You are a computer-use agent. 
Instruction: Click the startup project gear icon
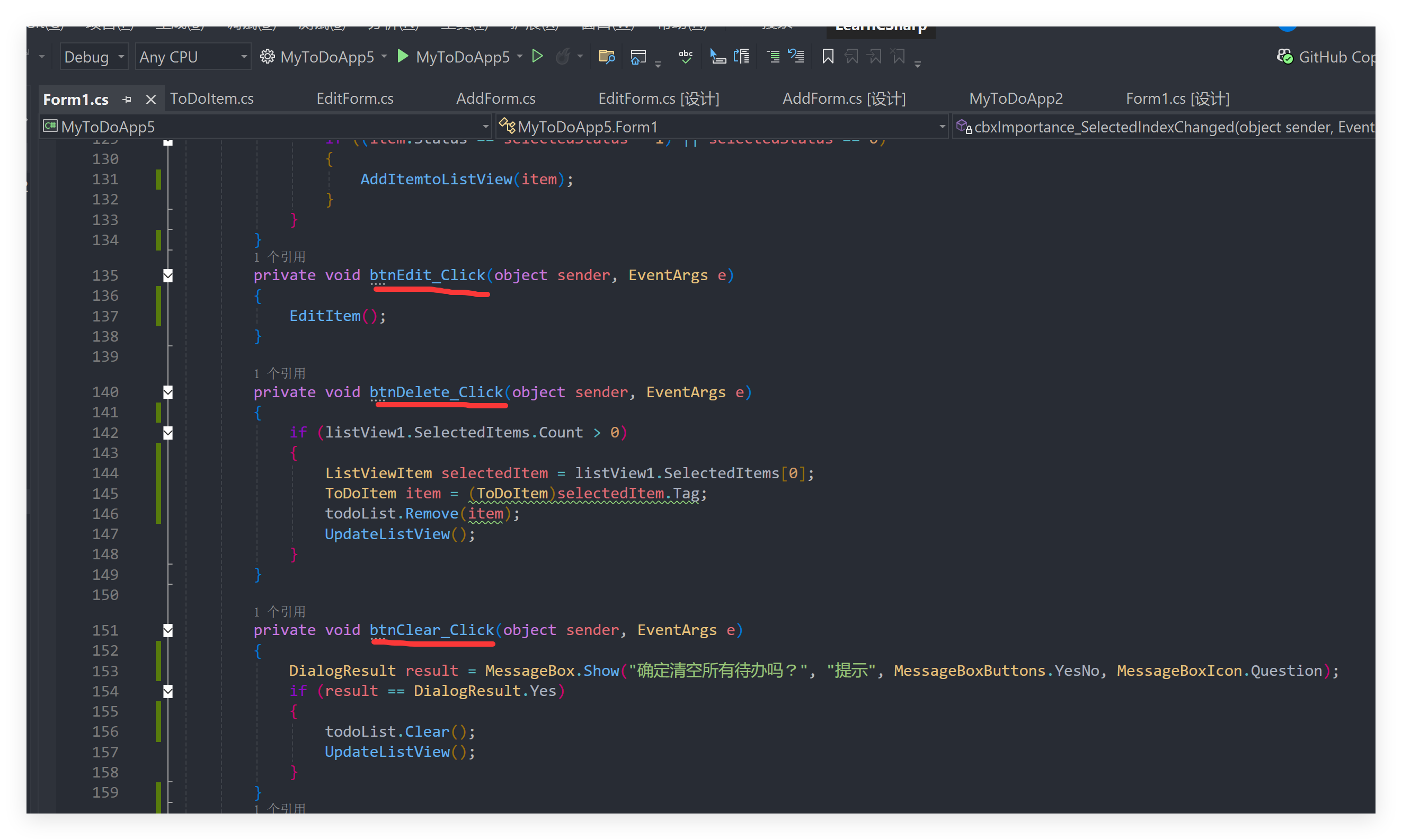pos(267,57)
